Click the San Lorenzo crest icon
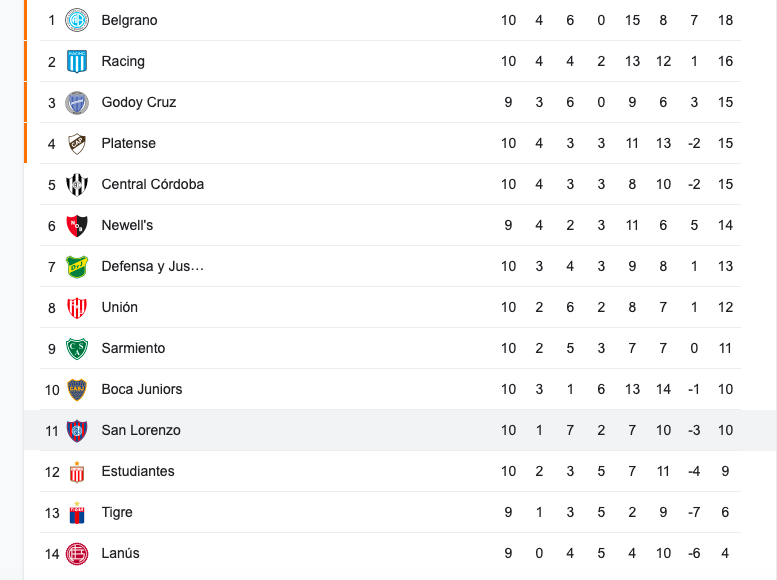This screenshot has height=580, width=777. [x=77, y=431]
